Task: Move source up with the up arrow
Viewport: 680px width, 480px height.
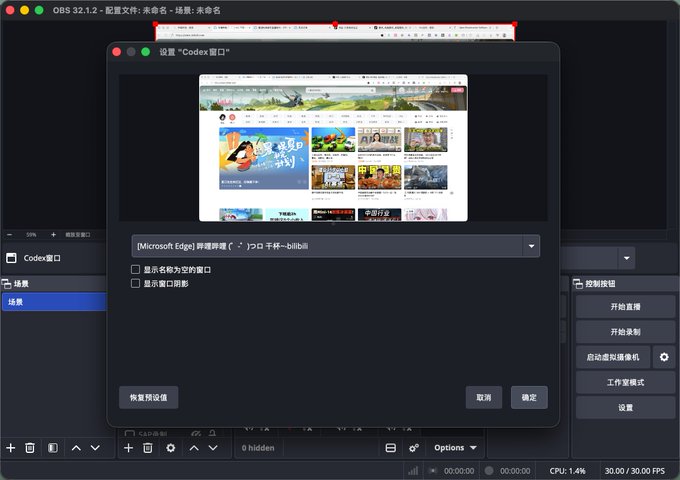Action: pos(194,448)
